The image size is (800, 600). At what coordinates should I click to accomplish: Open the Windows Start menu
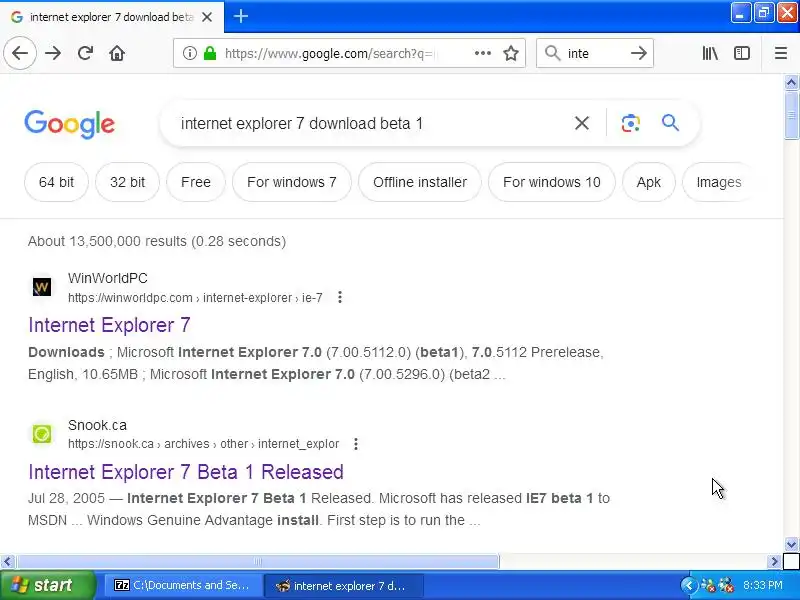(47, 585)
